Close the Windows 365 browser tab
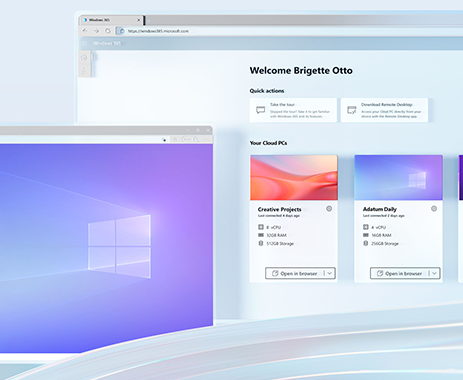 [x=139, y=20]
